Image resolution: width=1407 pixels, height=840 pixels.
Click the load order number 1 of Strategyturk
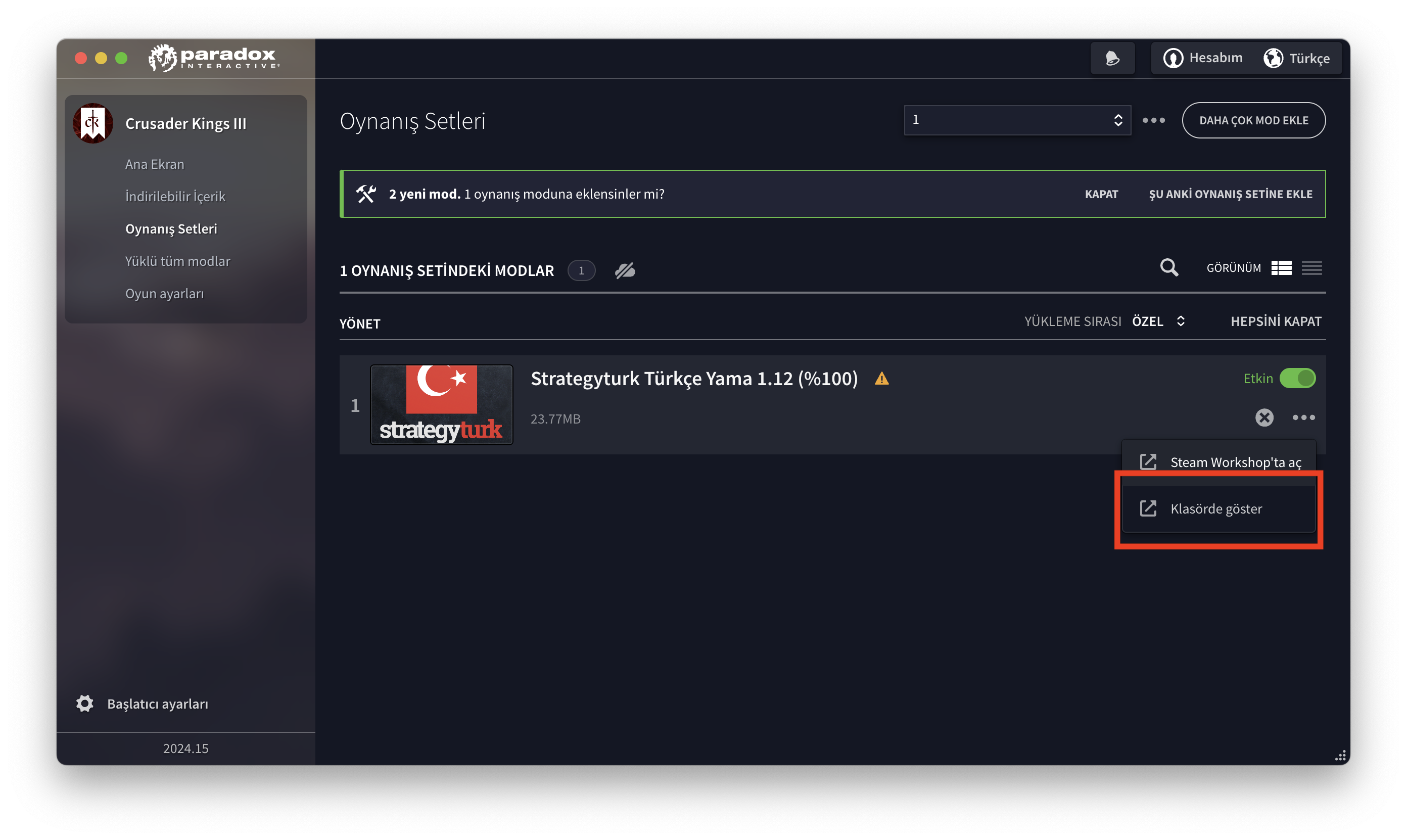pyautogui.click(x=355, y=405)
